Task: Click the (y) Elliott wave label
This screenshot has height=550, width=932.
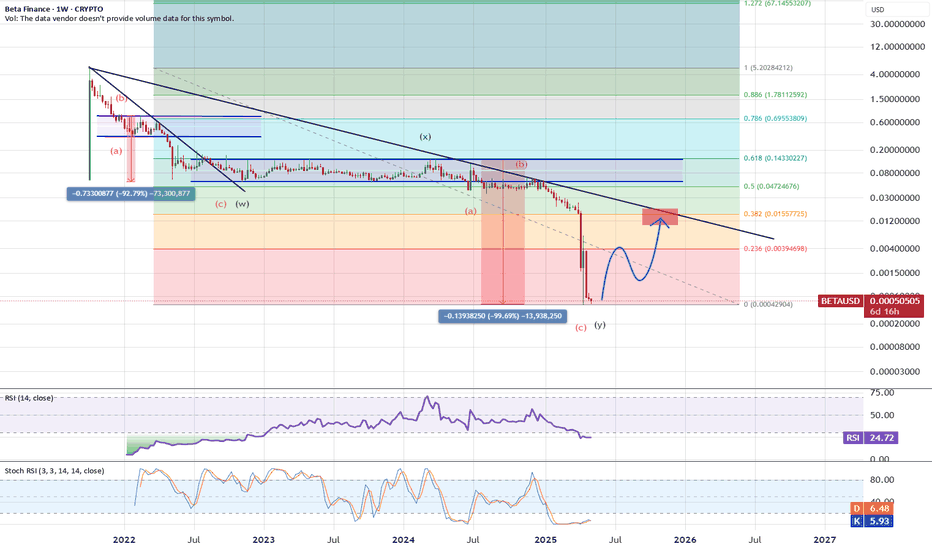Action: tap(600, 325)
